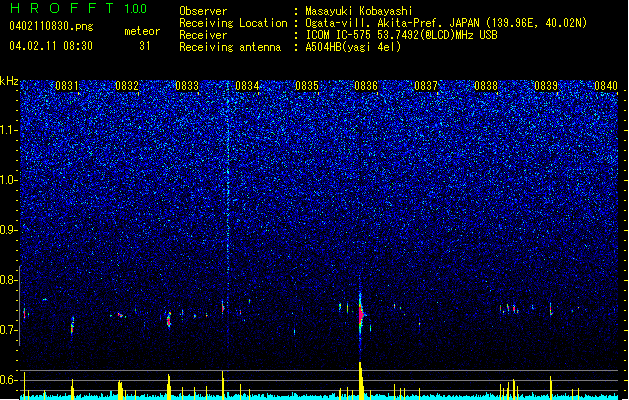This screenshot has width=629, height=400.
Task: Click the Receiving Location value text
Action: pos(446,23)
